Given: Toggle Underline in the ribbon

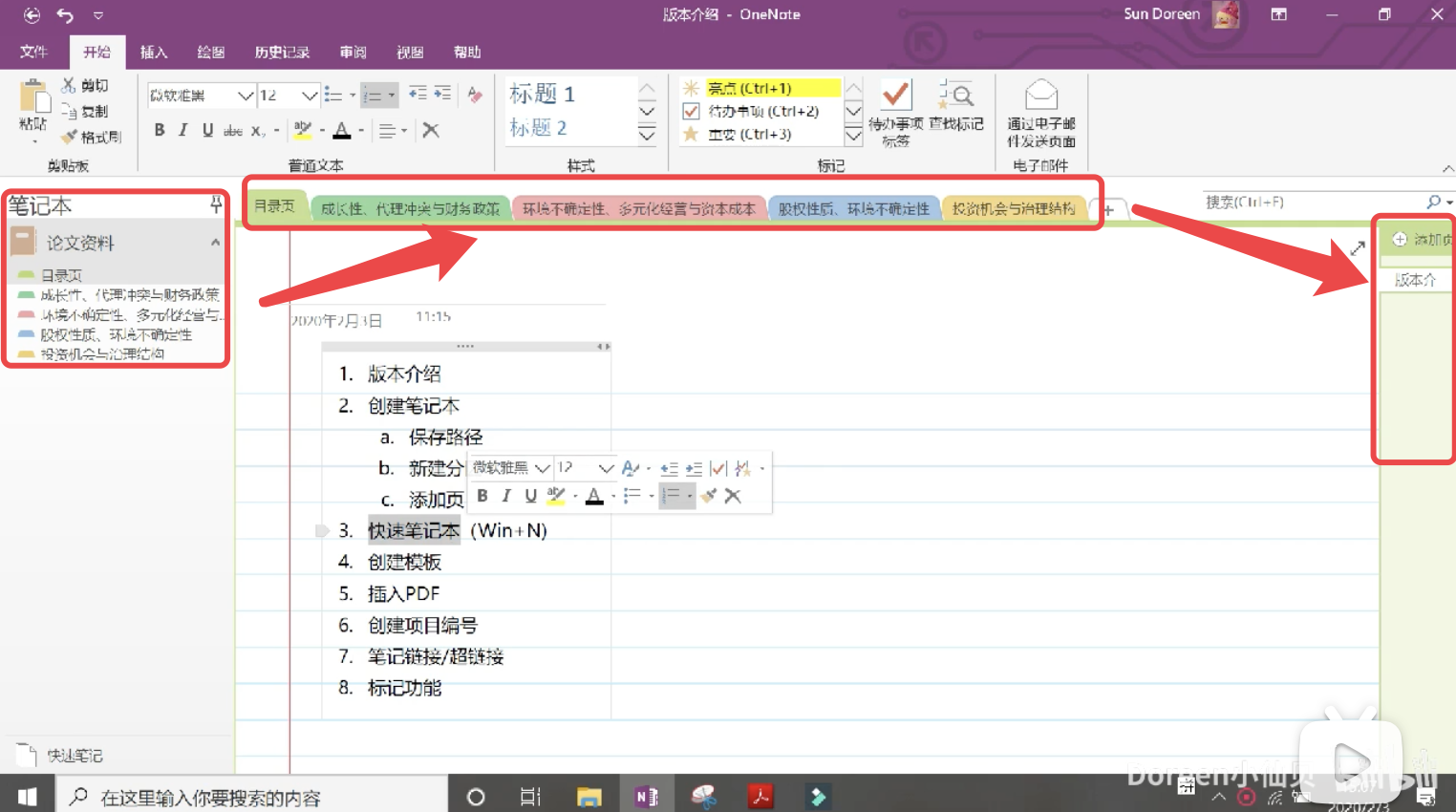Looking at the screenshot, I should tap(207, 130).
